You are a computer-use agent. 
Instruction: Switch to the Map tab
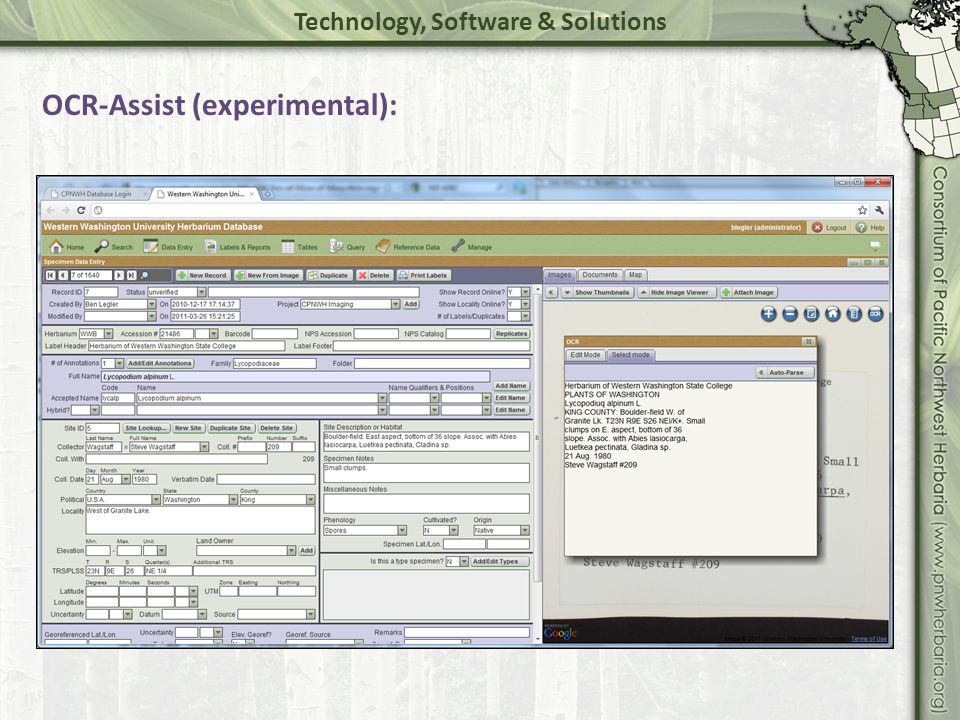[x=636, y=275]
